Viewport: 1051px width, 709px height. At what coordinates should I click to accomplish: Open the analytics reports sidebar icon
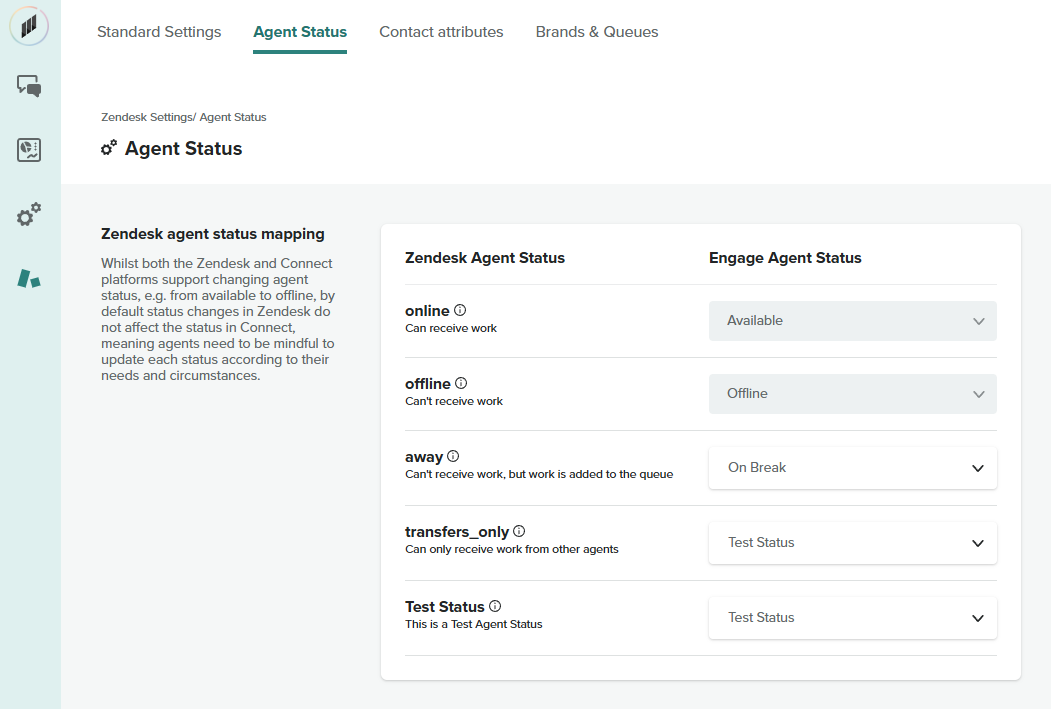[x=29, y=151]
